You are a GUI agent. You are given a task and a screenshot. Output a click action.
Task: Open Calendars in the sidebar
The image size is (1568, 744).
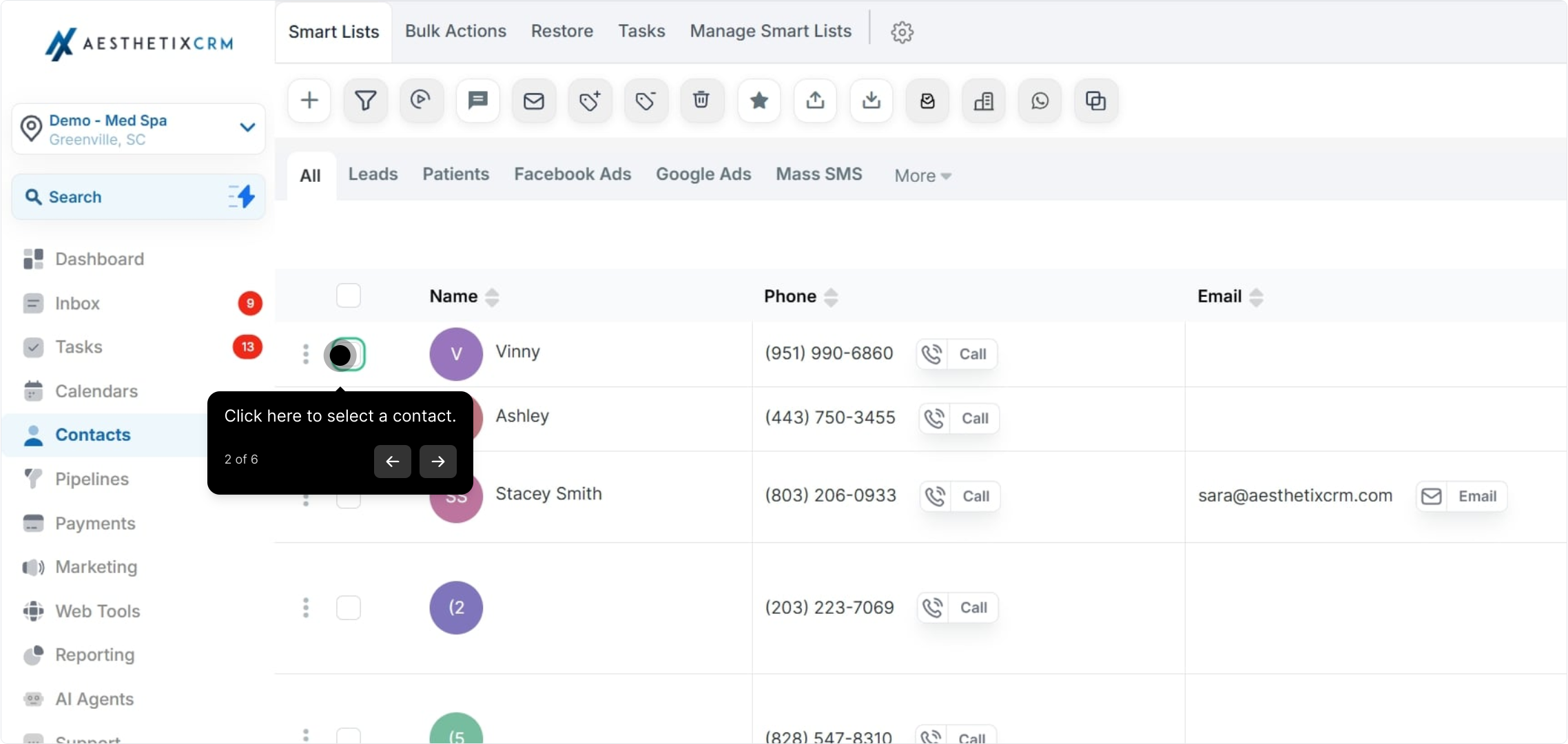point(96,391)
